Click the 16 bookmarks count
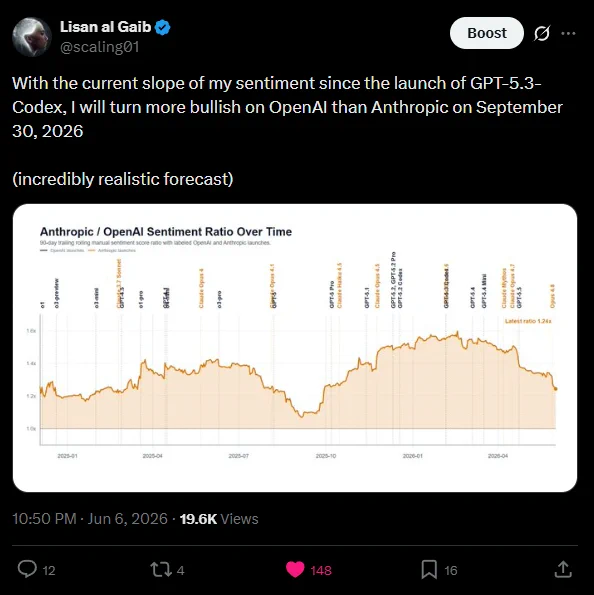This screenshot has width=594, height=595. pos(451,570)
